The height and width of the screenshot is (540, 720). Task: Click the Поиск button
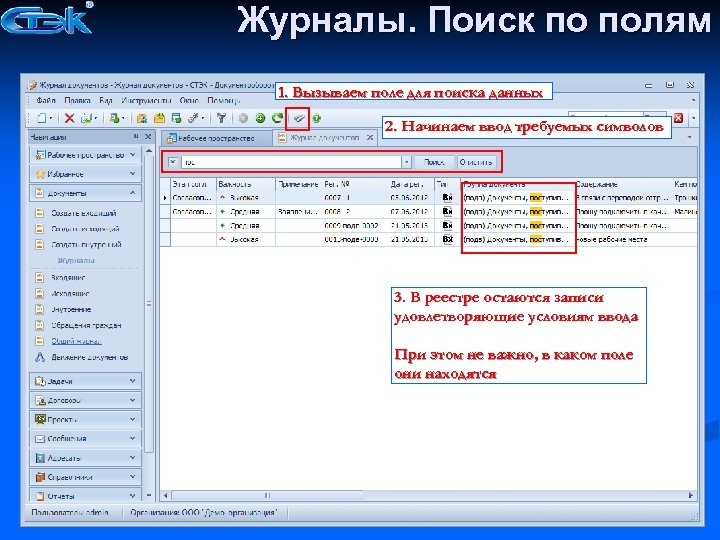(434, 162)
